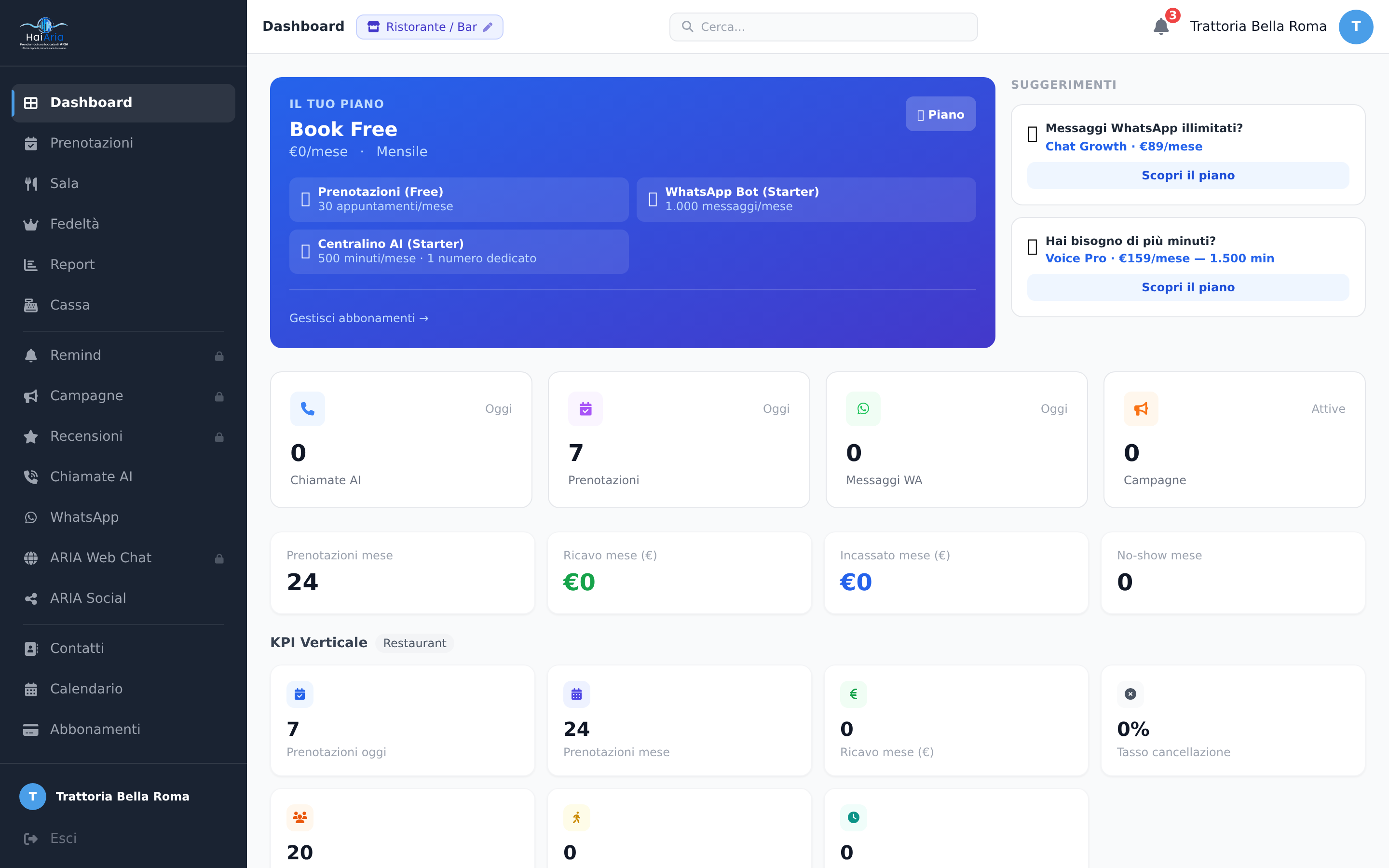Click the Prenotazioni (Free) plan tile

tap(459, 199)
